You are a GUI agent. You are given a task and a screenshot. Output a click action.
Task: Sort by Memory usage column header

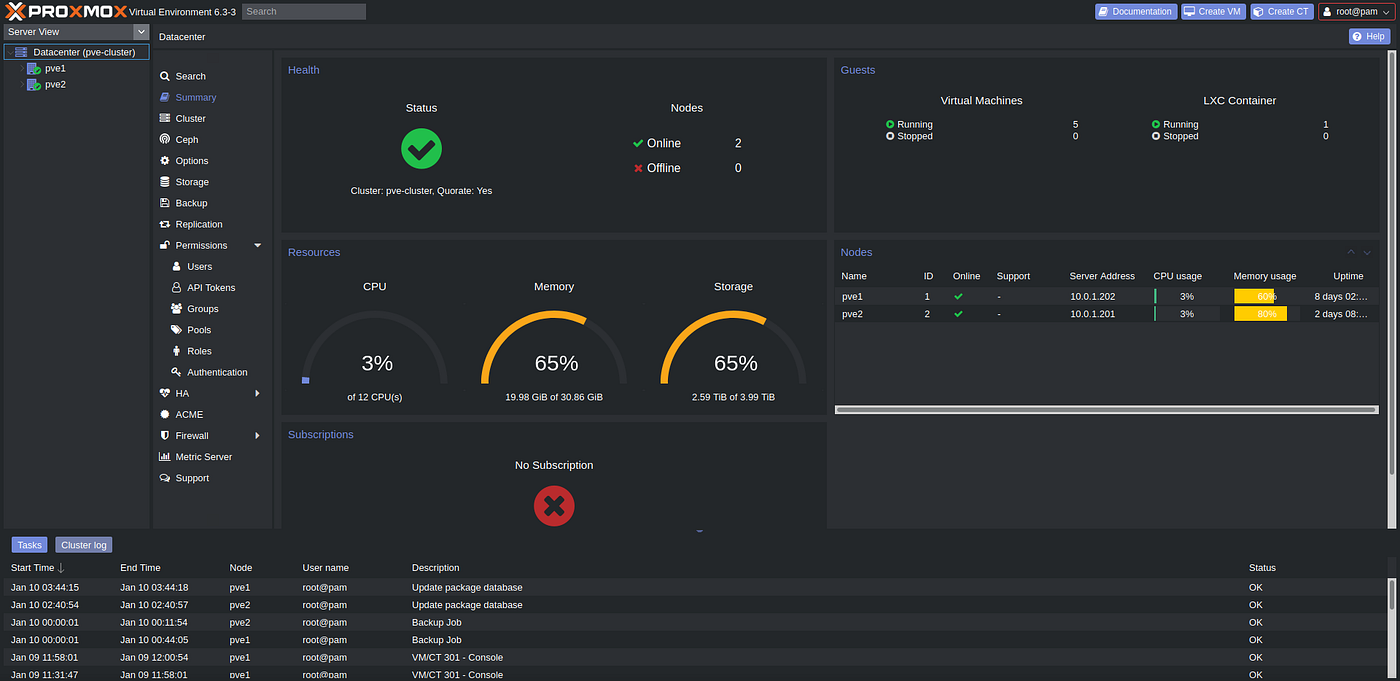[1265, 276]
